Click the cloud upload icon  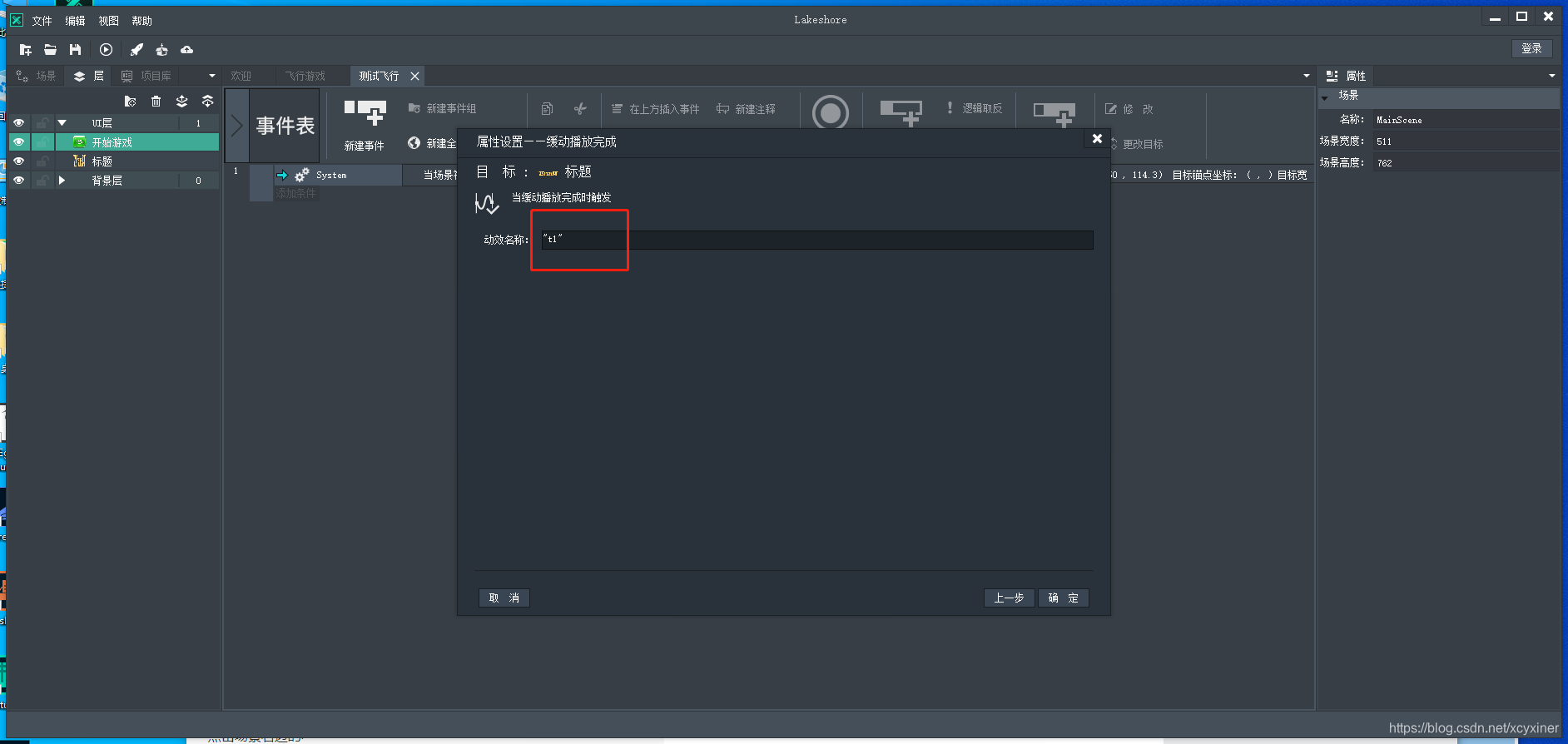click(186, 50)
